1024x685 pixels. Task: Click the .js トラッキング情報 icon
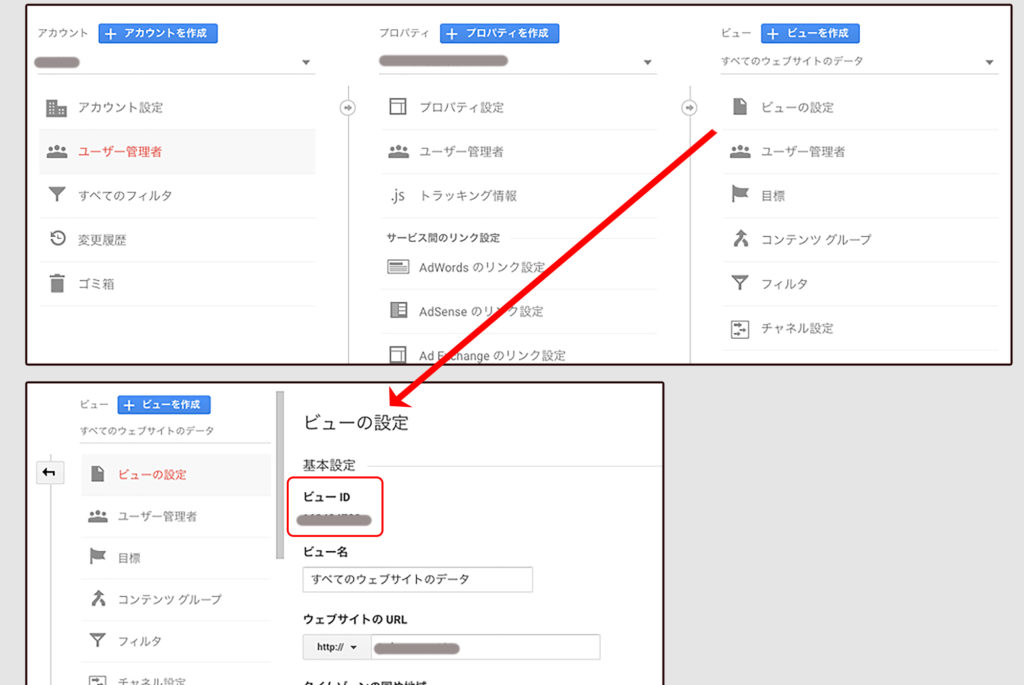398,196
